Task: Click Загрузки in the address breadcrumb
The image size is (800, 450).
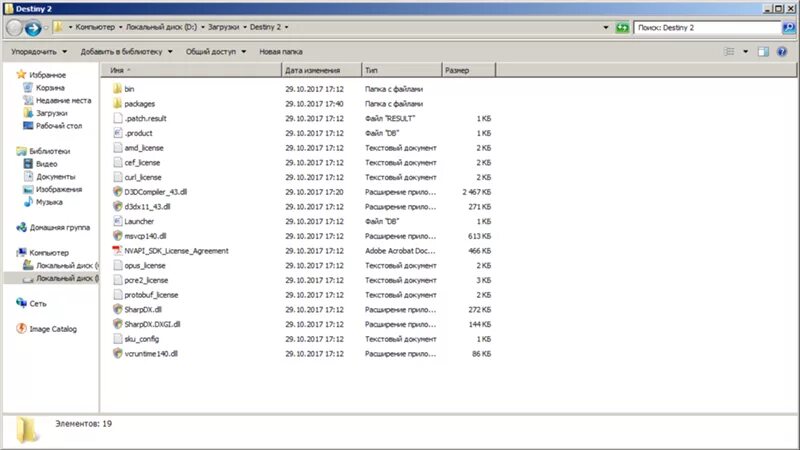Action: coord(223,27)
